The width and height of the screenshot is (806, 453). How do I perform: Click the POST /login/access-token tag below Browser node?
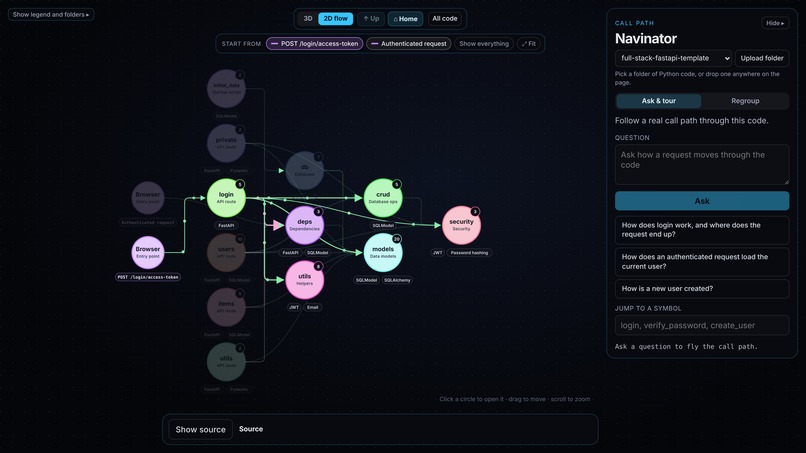[148, 277]
